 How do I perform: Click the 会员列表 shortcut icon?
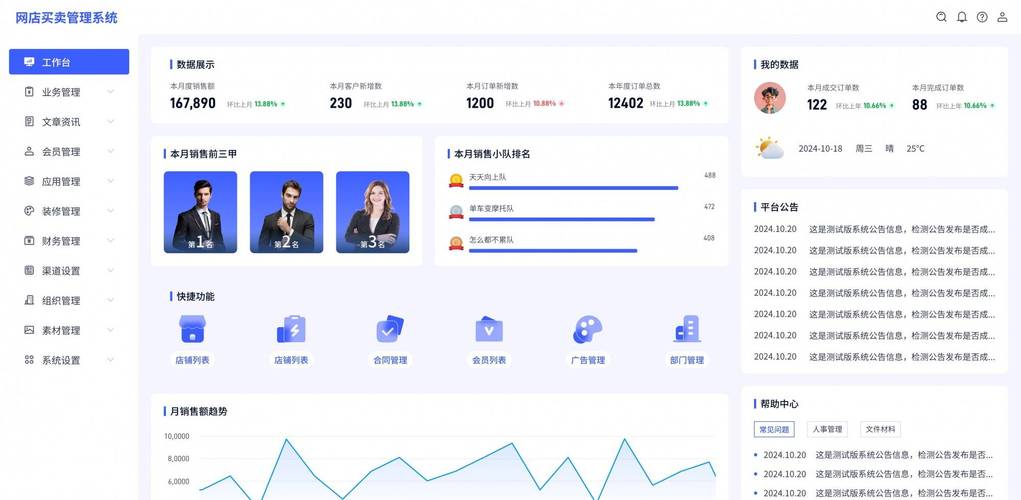click(489, 329)
